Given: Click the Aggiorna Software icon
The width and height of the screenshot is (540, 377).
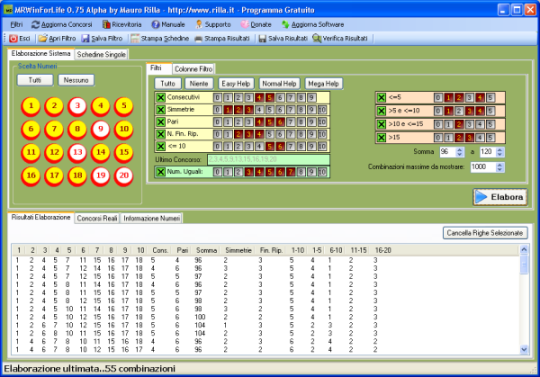Looking at the screenshot, I should (x=285, y=24).
